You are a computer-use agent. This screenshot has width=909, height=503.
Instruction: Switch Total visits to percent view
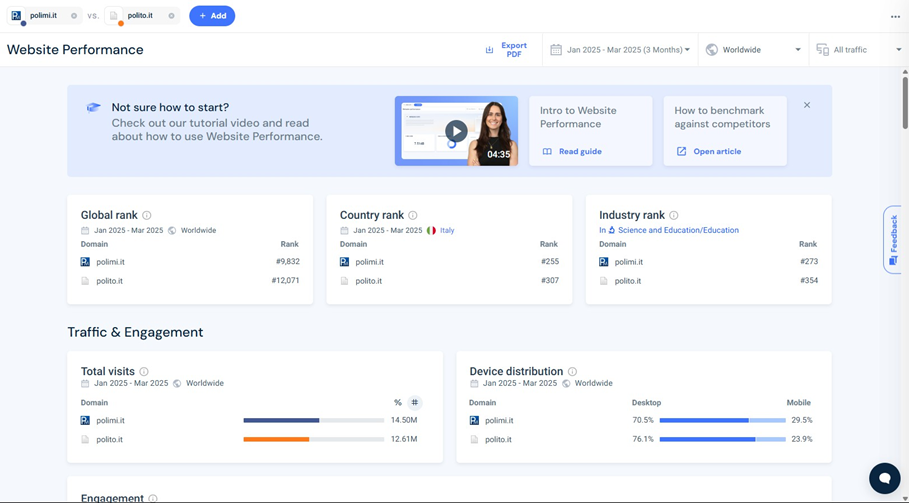tap(398, 403)
